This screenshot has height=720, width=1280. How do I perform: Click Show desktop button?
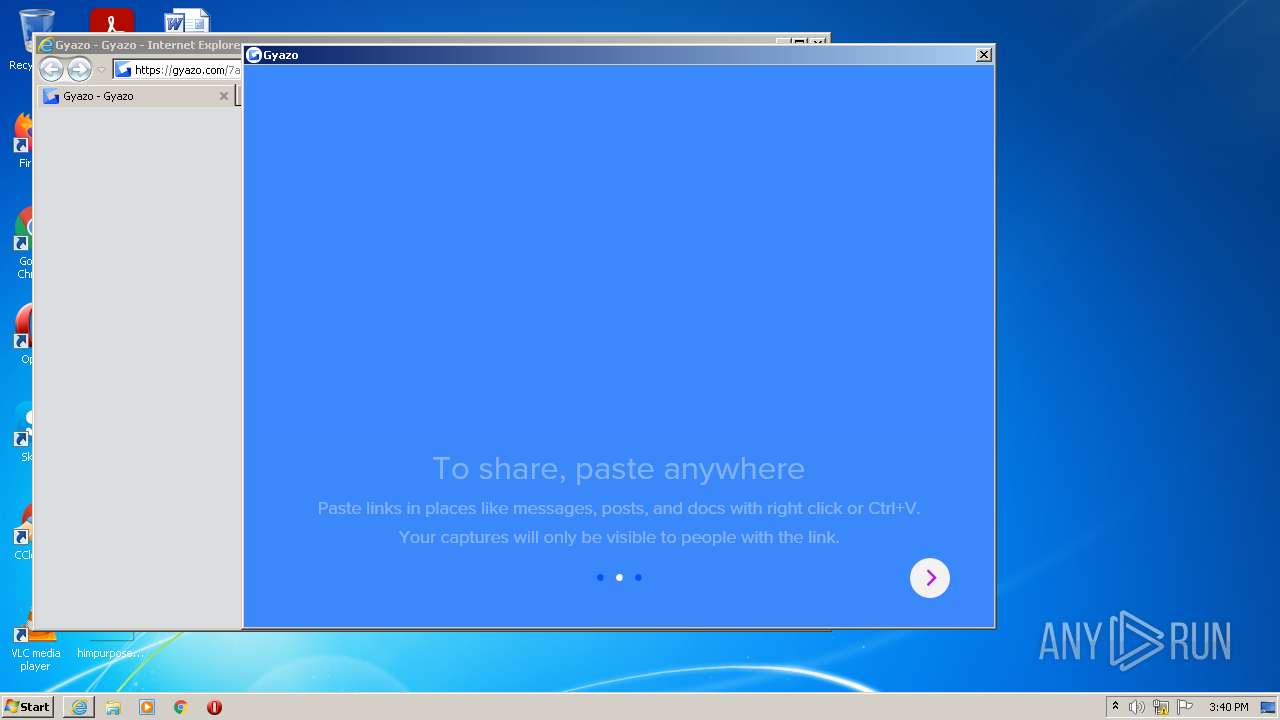[x=1268, y=707]
